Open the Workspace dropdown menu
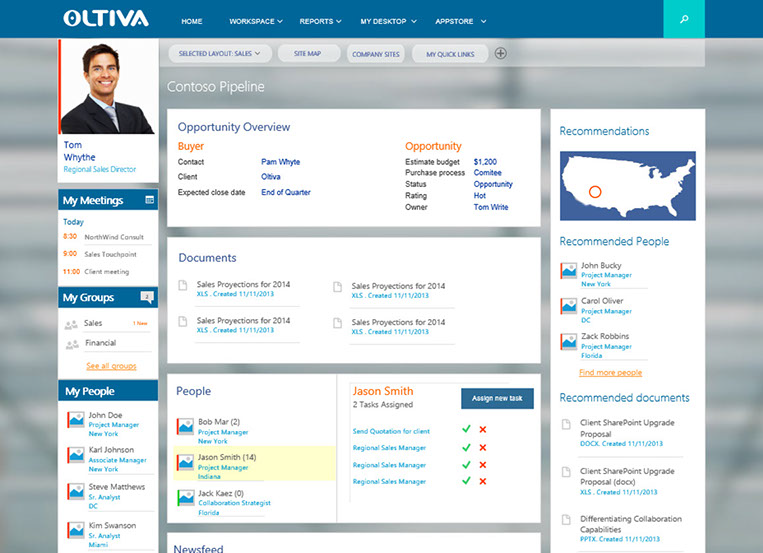 [255, 20]
